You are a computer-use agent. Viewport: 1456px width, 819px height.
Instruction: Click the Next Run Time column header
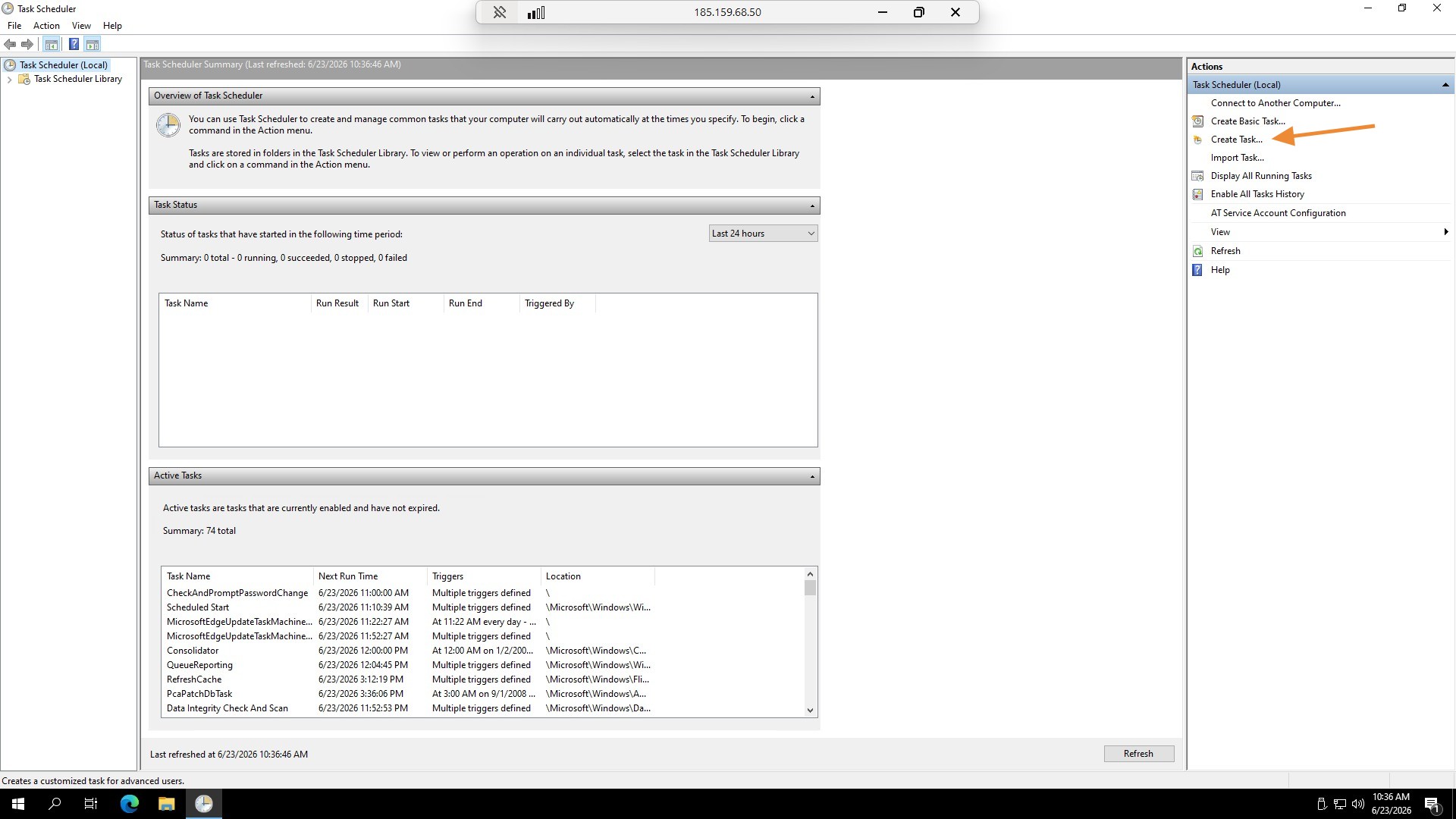click(x=370, y=576)
